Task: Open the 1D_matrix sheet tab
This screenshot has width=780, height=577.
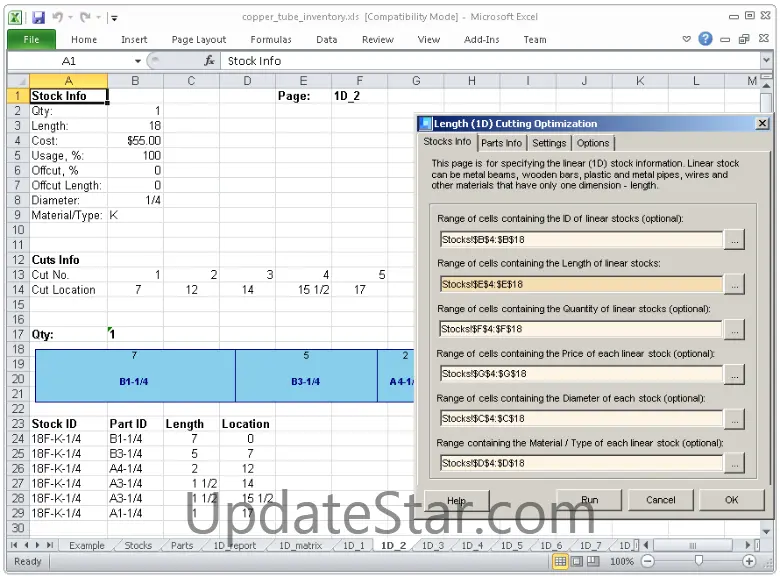Action: click(300, 546)
